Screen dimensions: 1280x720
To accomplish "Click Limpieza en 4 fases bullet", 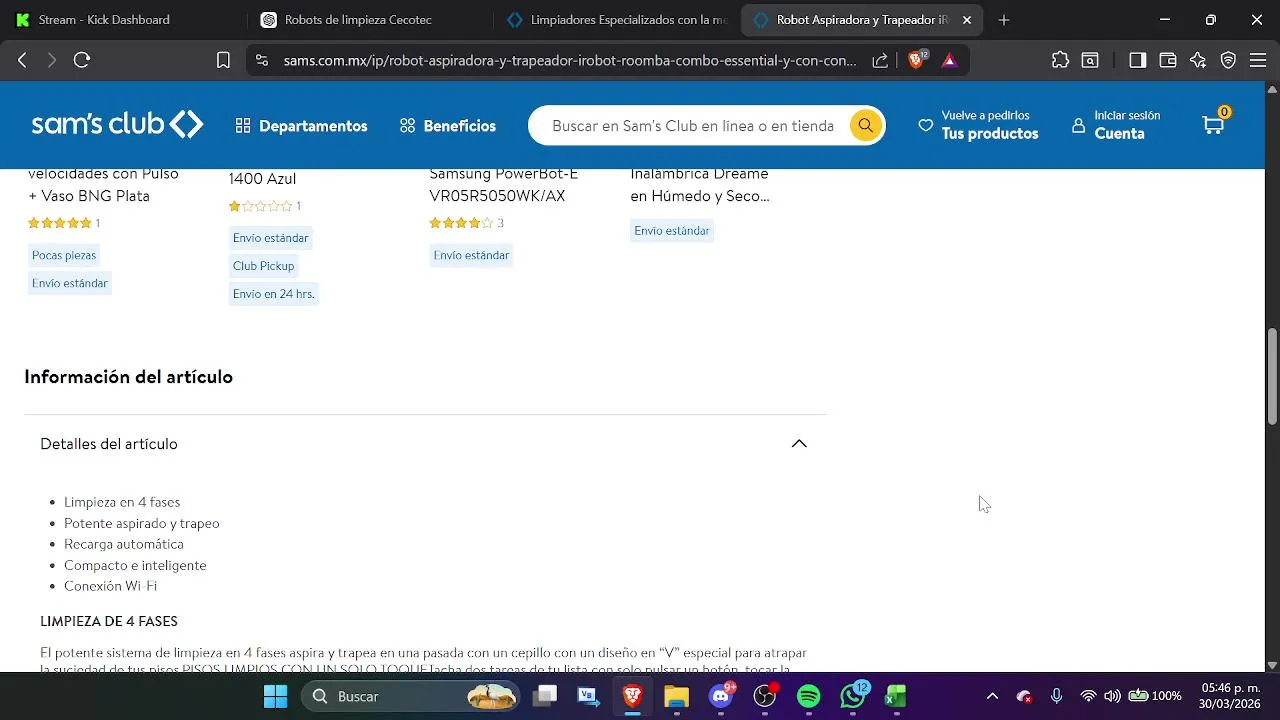I will (x=122, y=502).
